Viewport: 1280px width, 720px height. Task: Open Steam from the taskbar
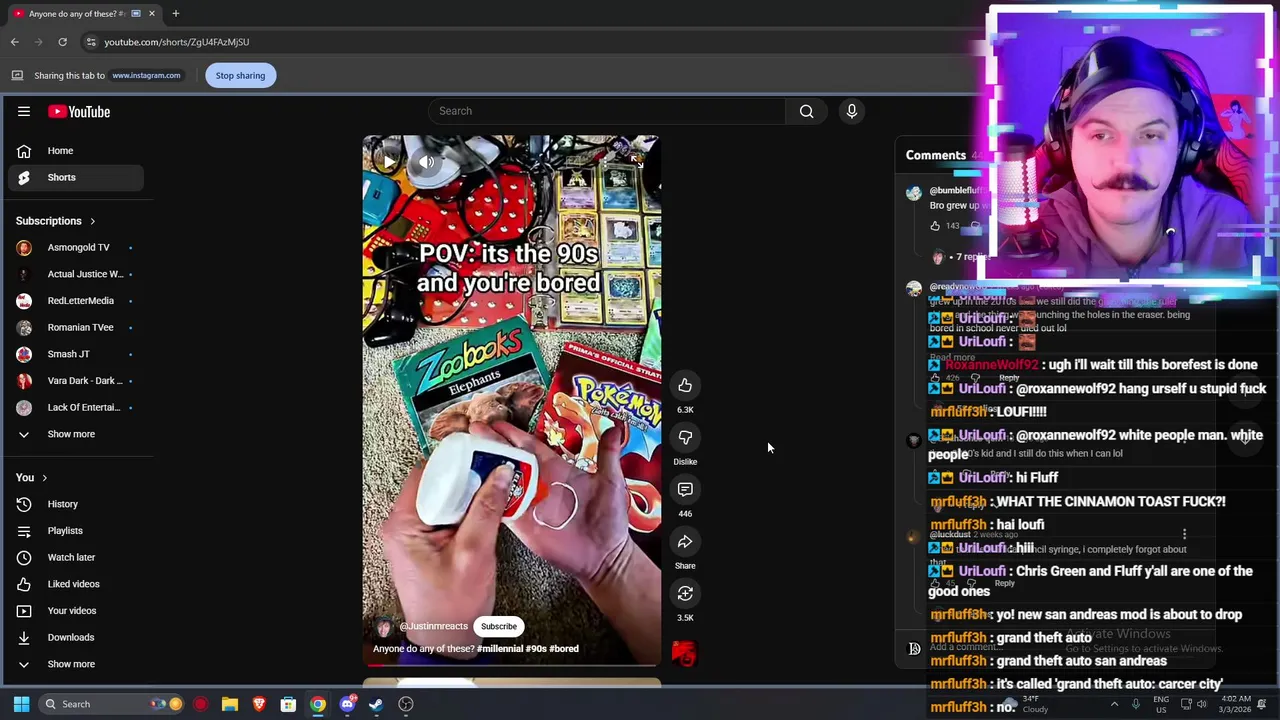coord(376,704)
